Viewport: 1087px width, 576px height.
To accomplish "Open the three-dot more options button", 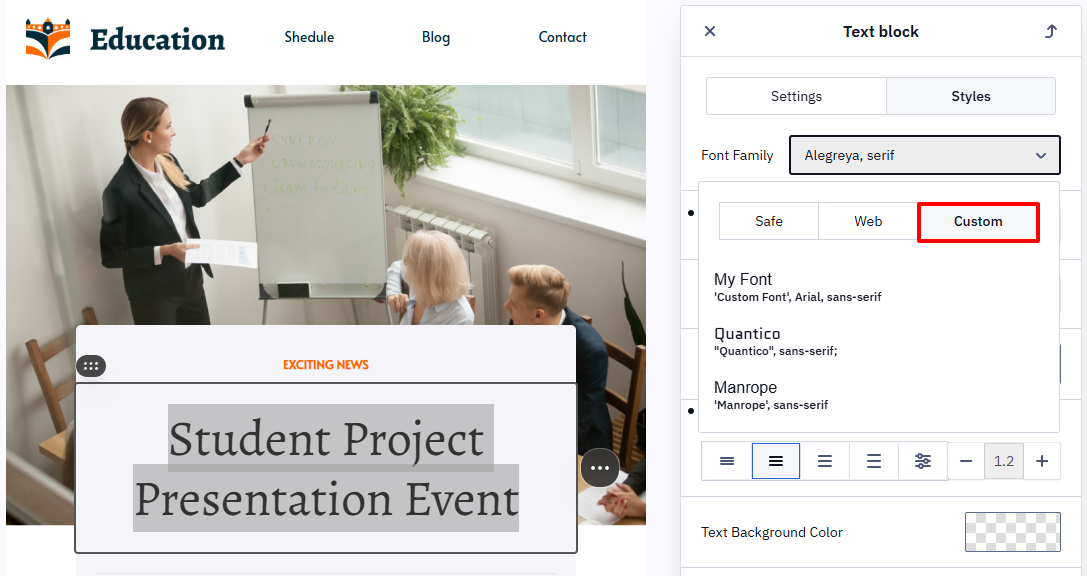I will coord(600,468).
